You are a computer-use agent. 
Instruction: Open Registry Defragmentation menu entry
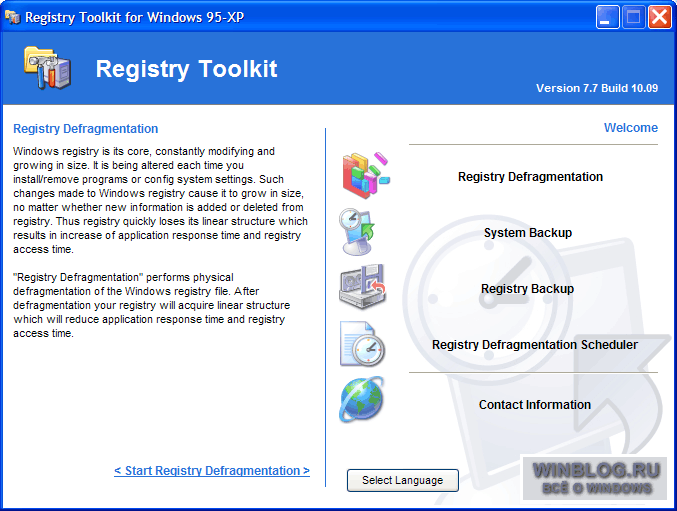(530, 177)
